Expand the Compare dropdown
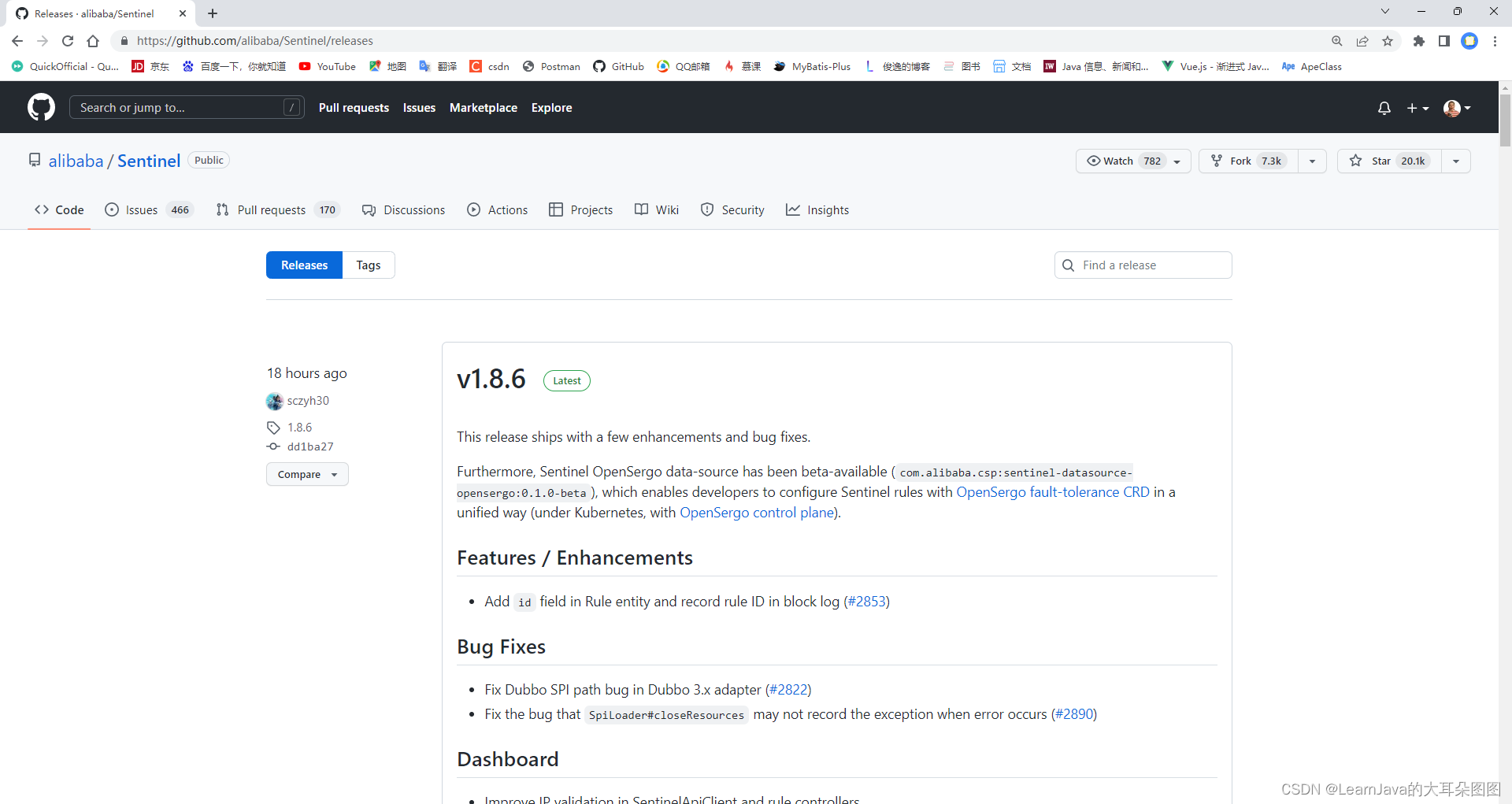 coord(307,474)
